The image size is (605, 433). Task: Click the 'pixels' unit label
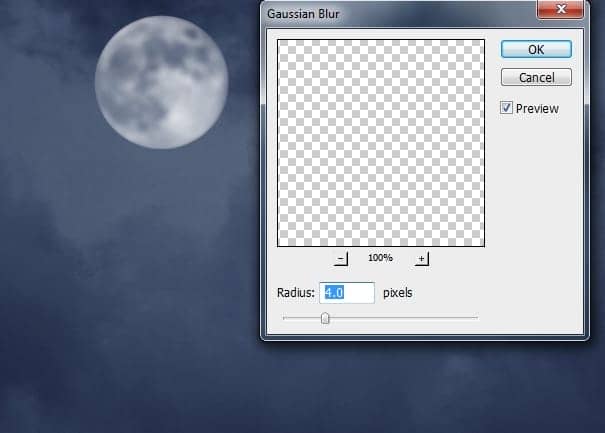[397, 293]
